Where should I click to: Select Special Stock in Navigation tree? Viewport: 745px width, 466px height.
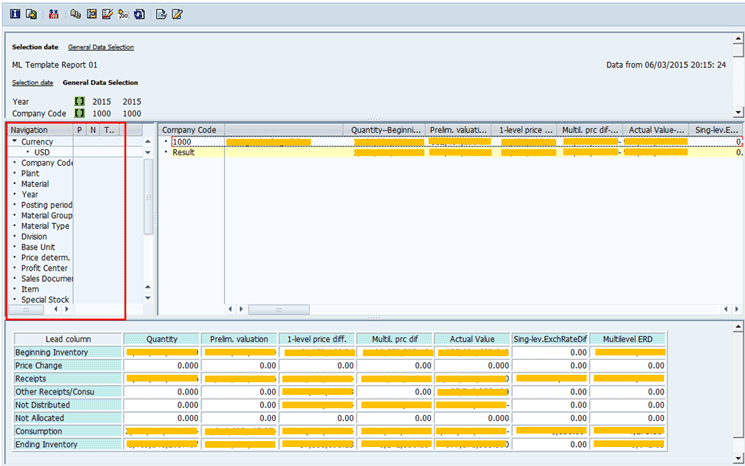pos(45,299)
